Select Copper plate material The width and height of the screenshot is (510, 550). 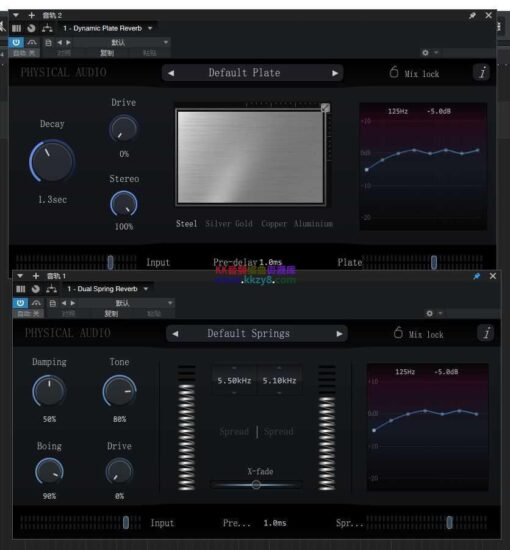pos(274,224)
